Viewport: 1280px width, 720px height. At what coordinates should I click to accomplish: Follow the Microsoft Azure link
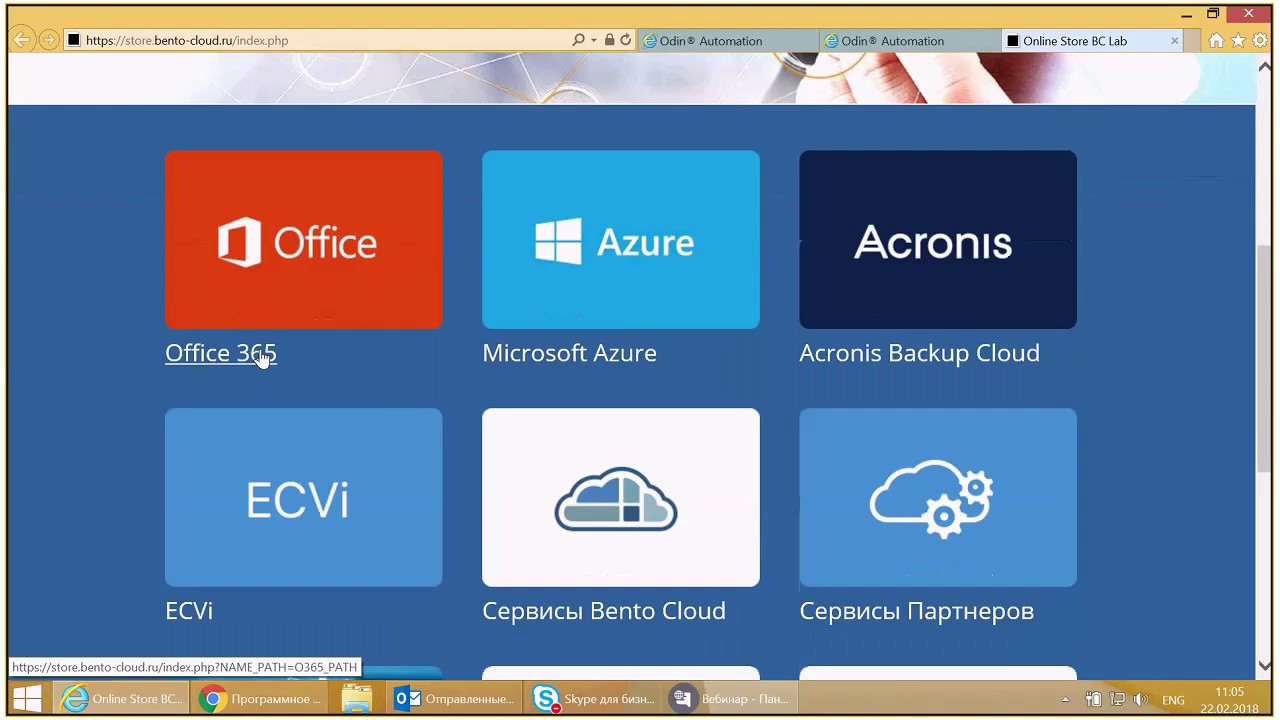[x=569, y=353]
